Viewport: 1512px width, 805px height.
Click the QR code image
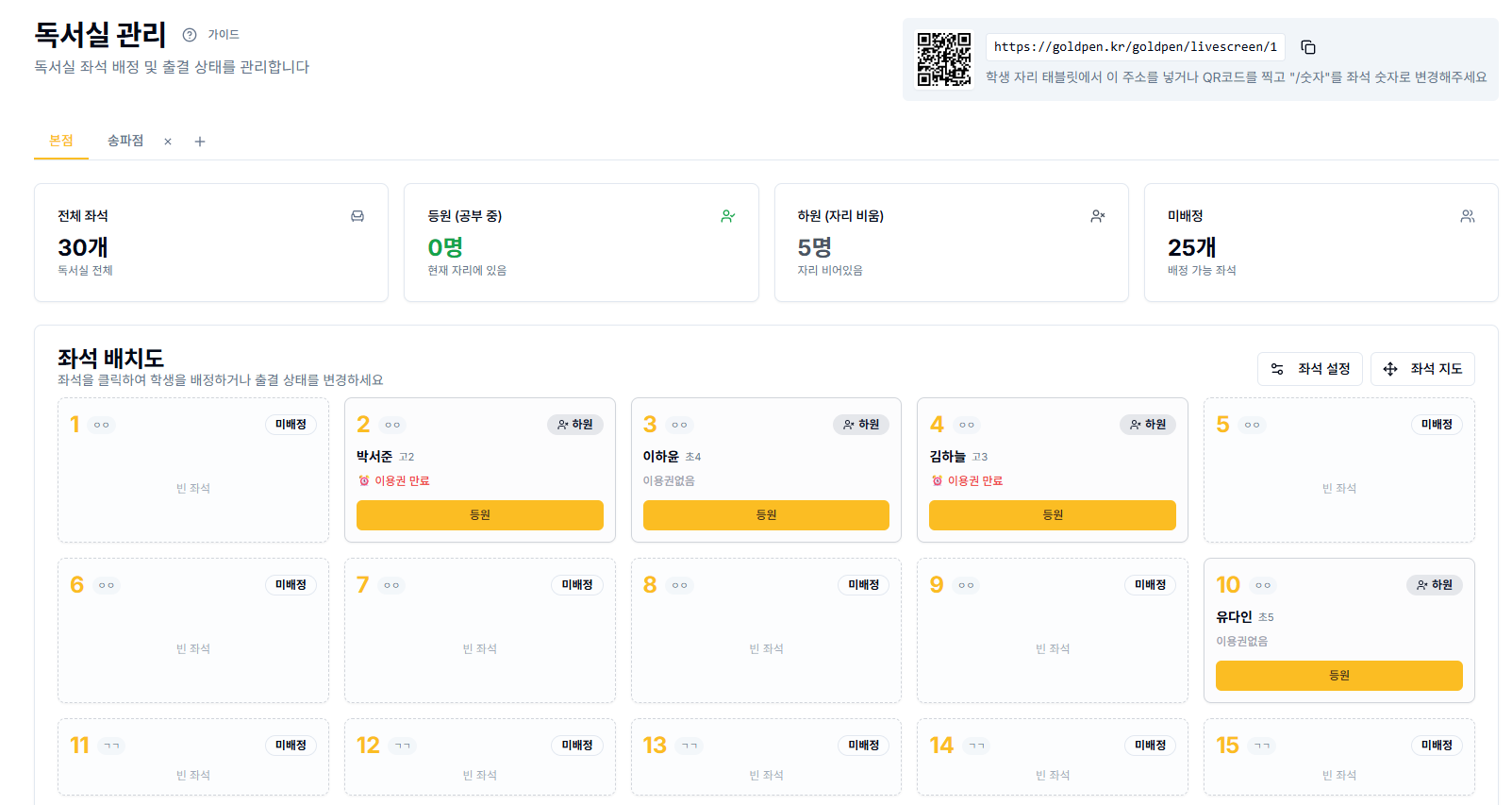pos(943,59)
